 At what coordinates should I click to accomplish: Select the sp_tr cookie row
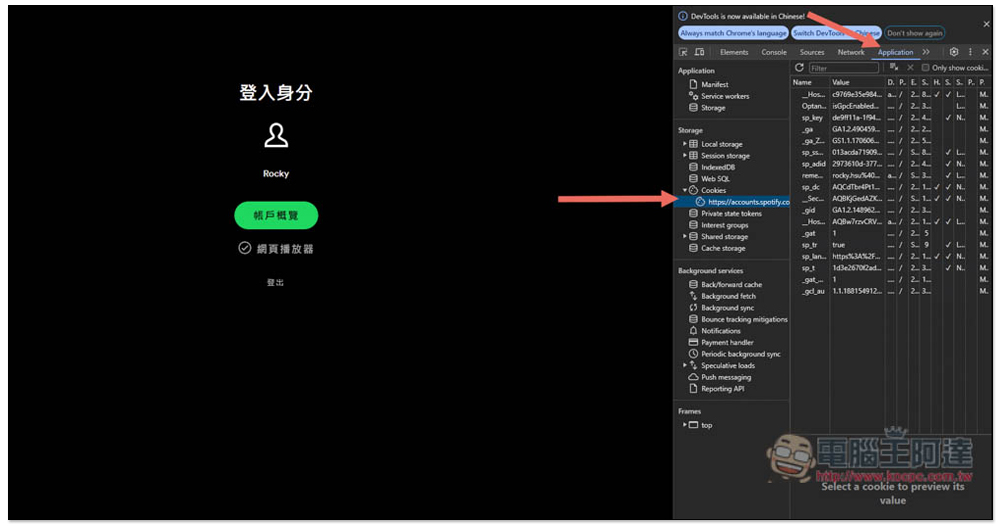pyautogui.click(x=890, y=245)
